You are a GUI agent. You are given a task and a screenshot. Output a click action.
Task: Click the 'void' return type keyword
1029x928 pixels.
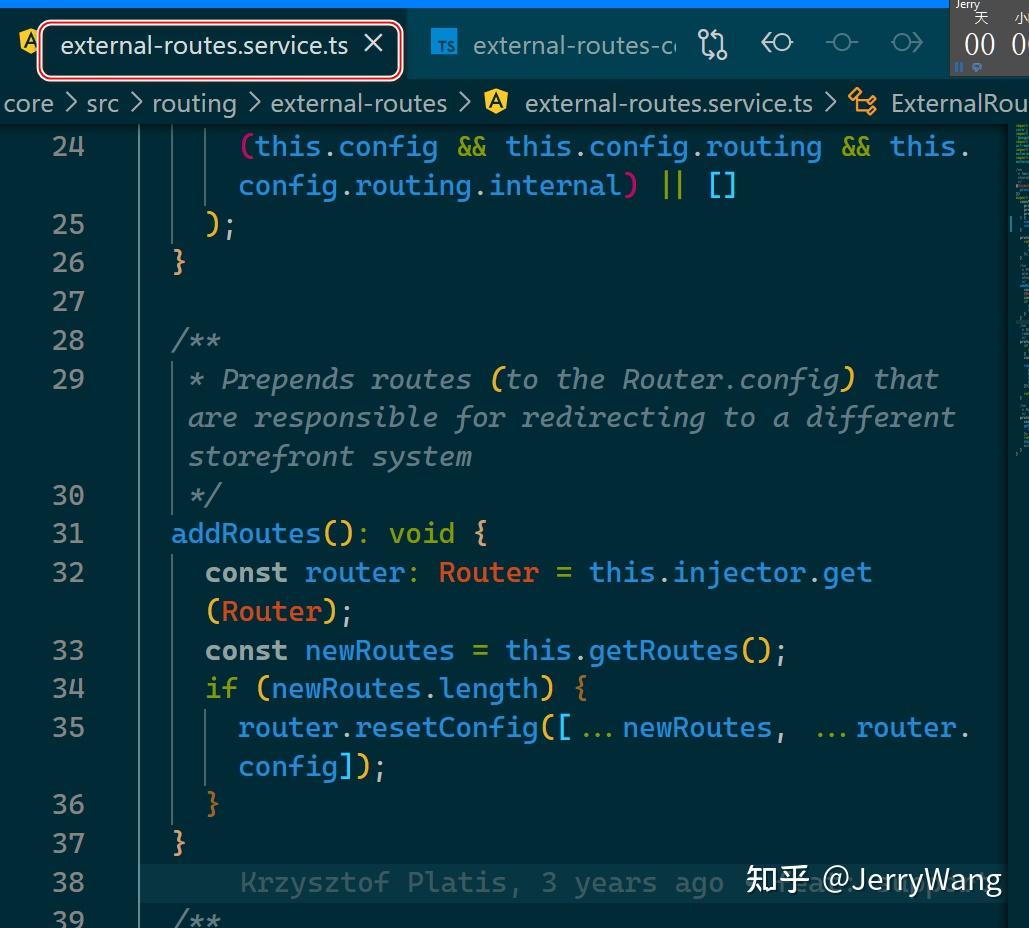(421, 534)
